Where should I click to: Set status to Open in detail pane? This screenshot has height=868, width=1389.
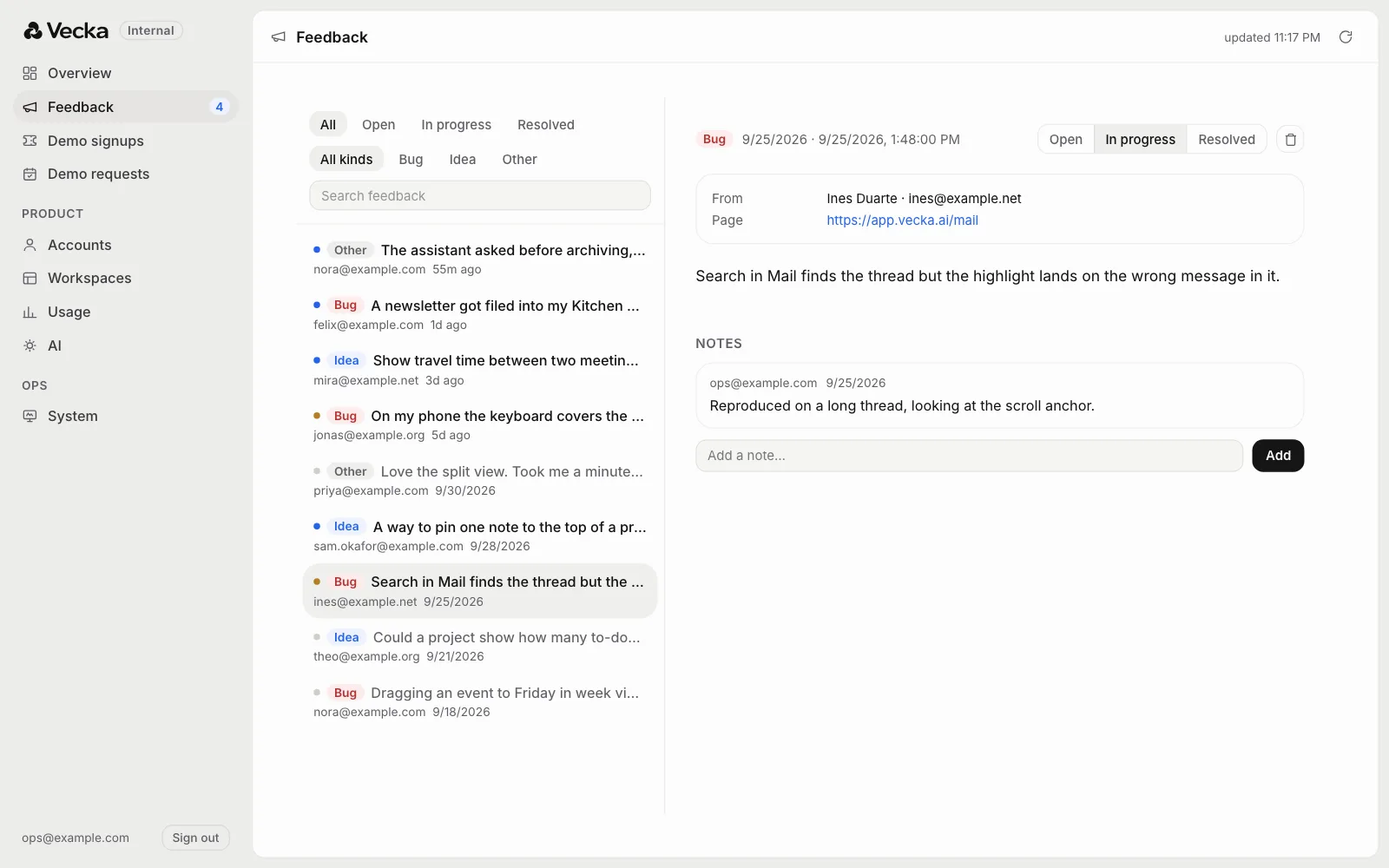1066,139
